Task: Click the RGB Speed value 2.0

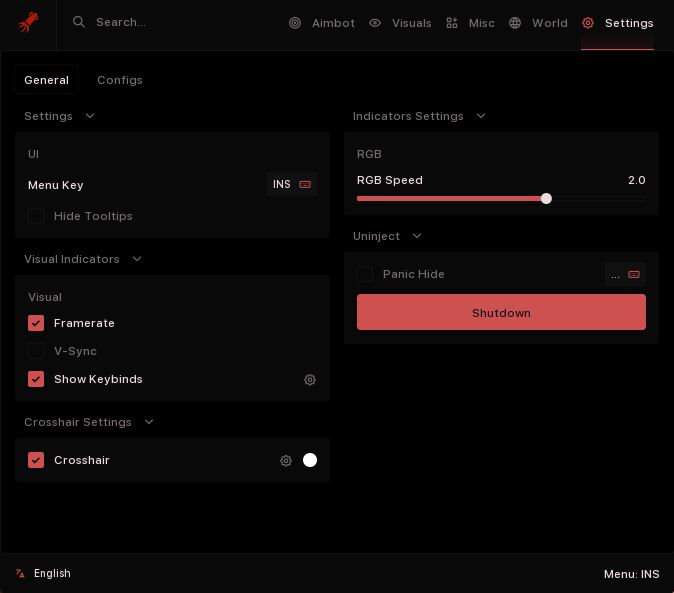Action: coord(637,180)
